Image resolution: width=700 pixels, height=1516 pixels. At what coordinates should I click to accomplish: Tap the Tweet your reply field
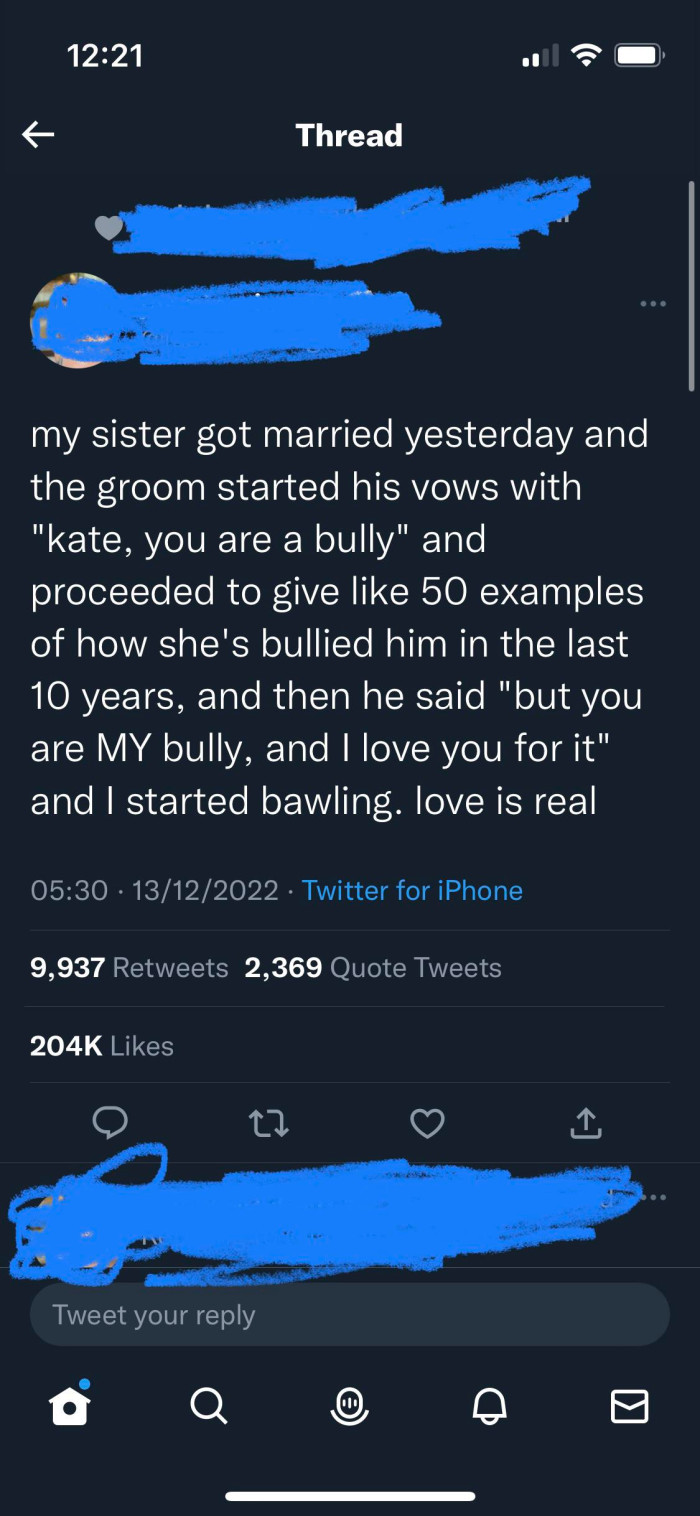[x=350, y=1314]
